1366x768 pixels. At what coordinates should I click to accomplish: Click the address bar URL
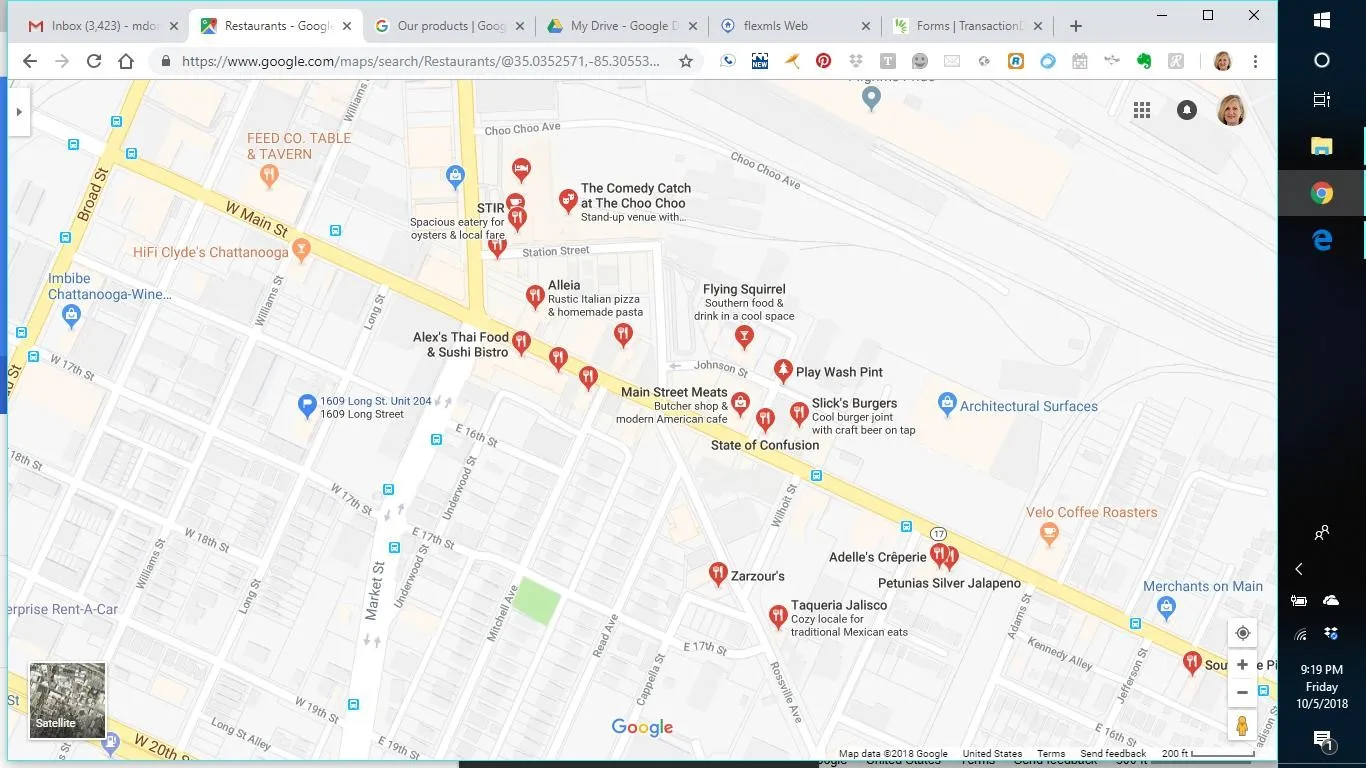(421, 61)
